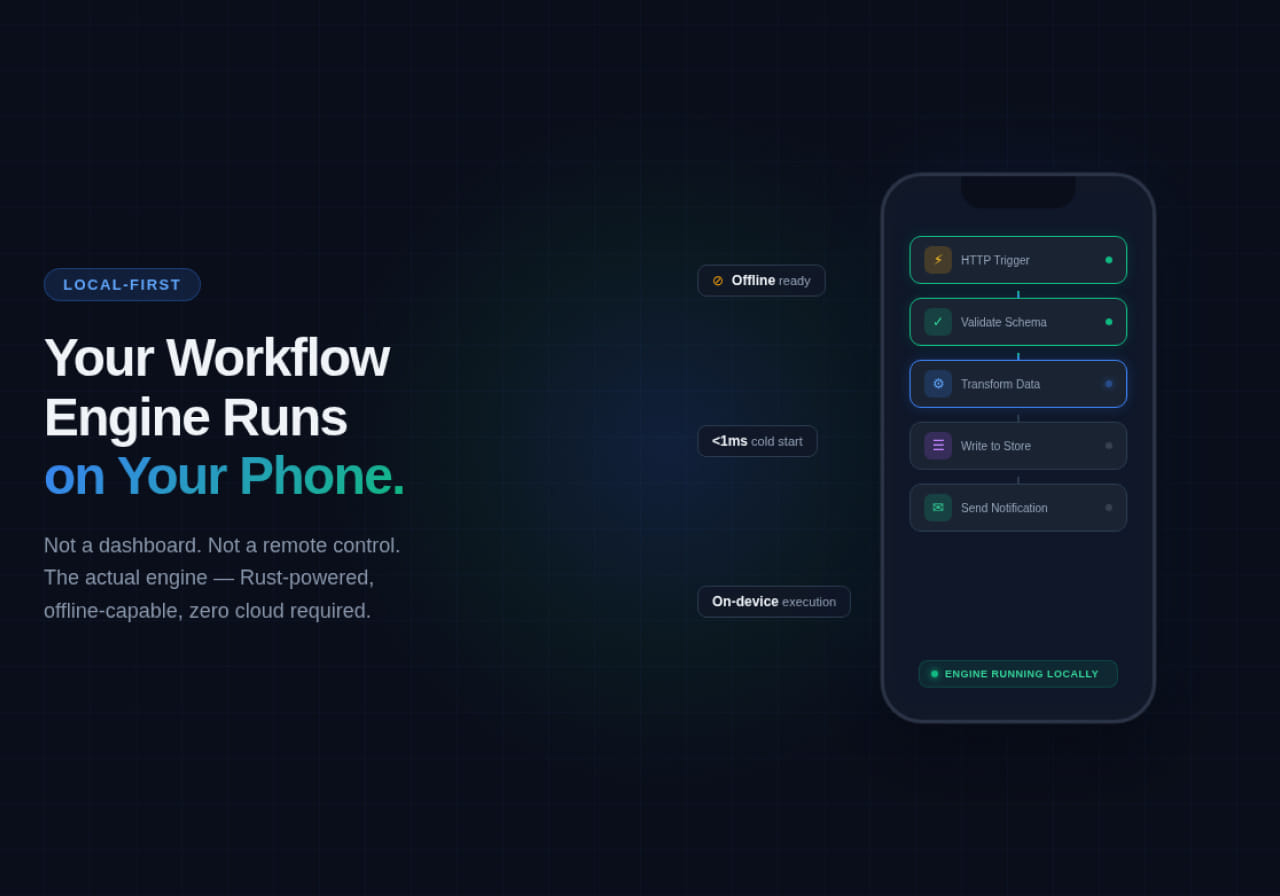1280x896 pixels.
Task: Click the gray status dot on Write to Store
Action: (x=1108, y=446)
